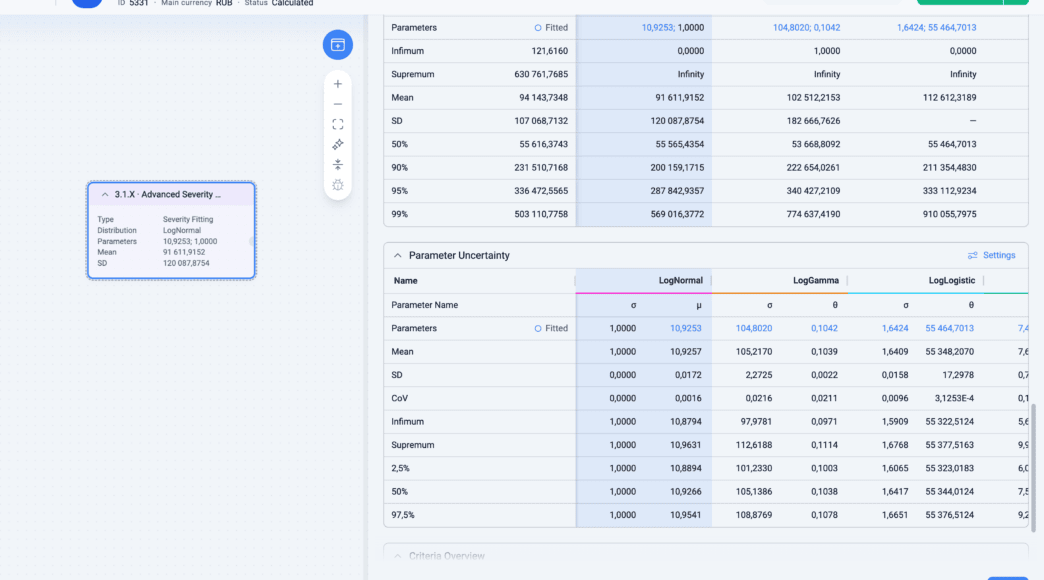Collapse the 3.1.X Advanced Severity node

105,194
